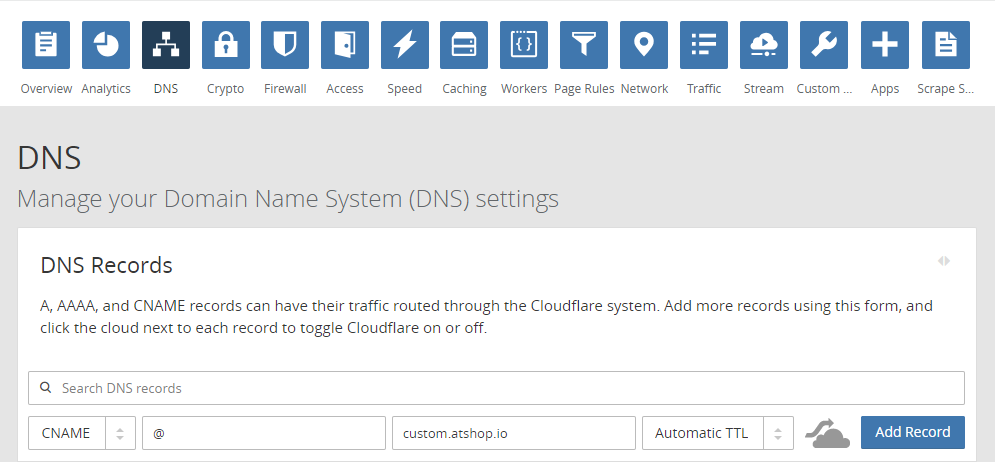Open the Workers code braces icon
This screenshot has height=462, width=995.
524,45
